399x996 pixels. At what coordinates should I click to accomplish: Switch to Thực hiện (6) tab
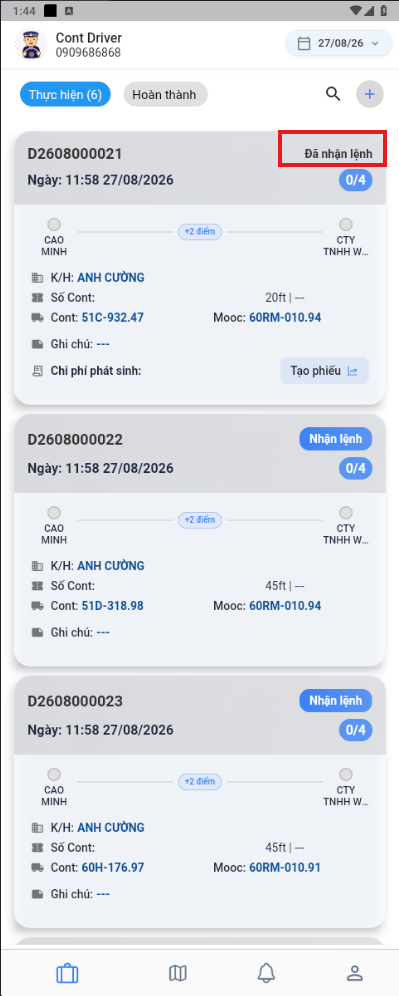coord(65,95)
